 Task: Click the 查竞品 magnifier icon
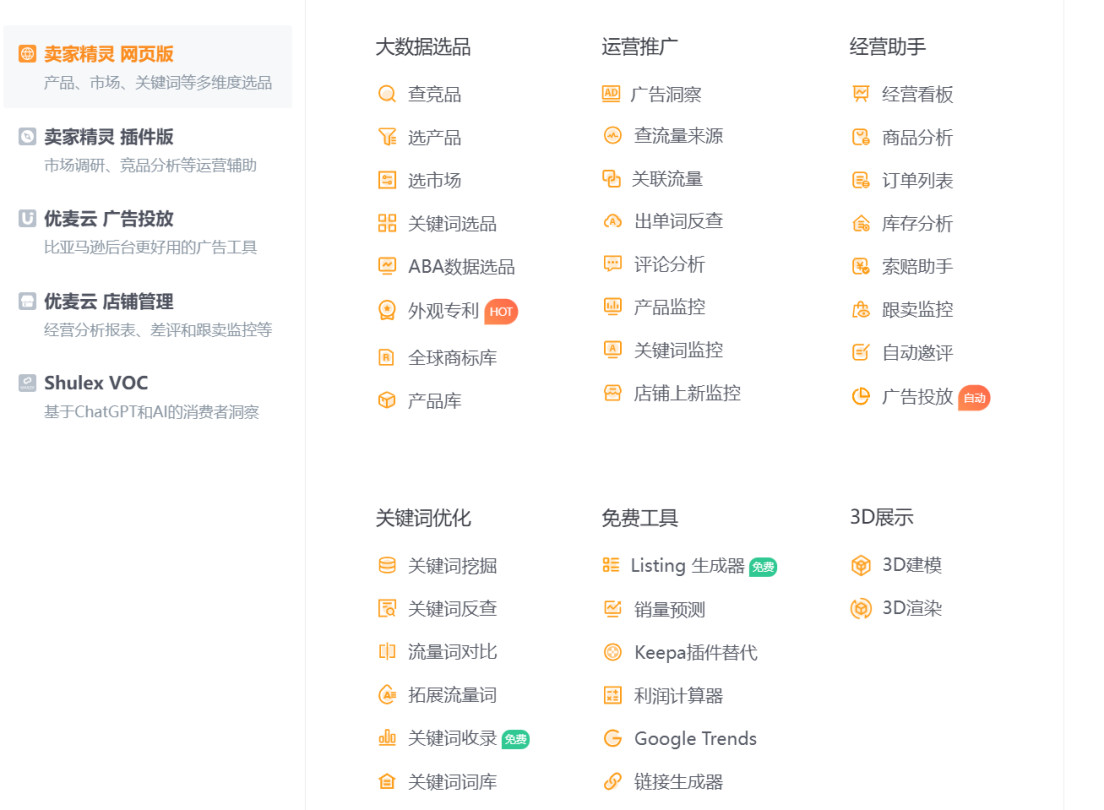[x=387, y=94]
